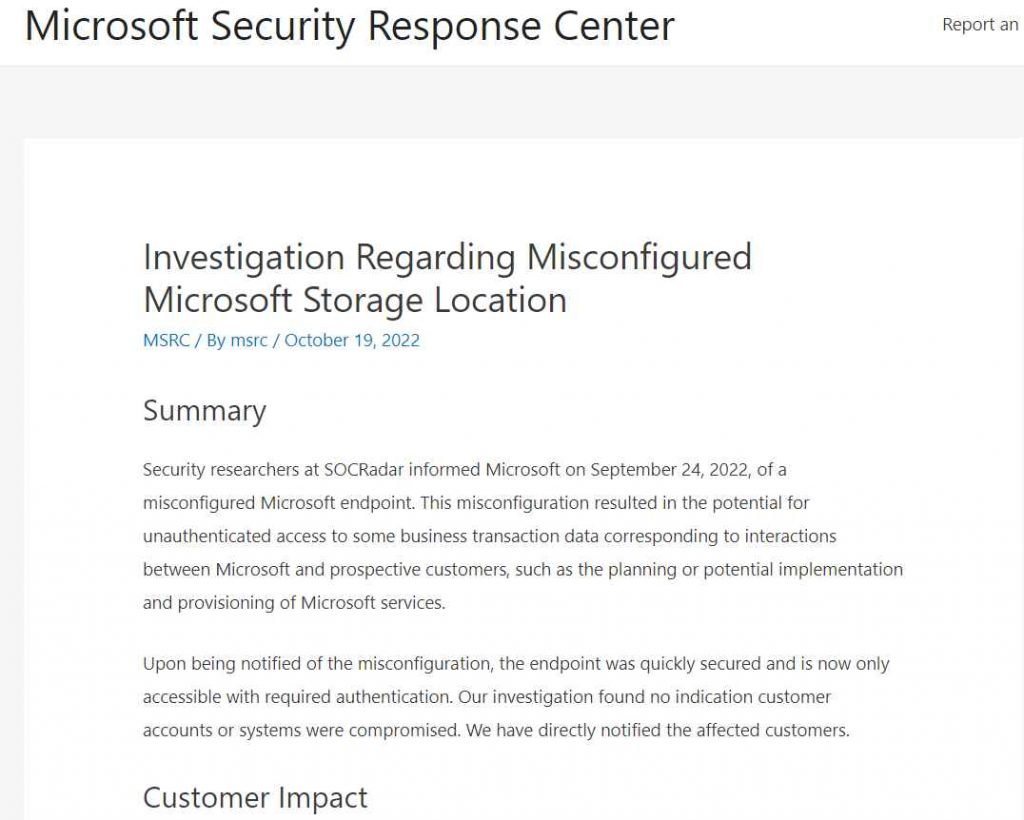
Task: Click the October 19, 2022 post date
Action: click(x=352, y=340)
